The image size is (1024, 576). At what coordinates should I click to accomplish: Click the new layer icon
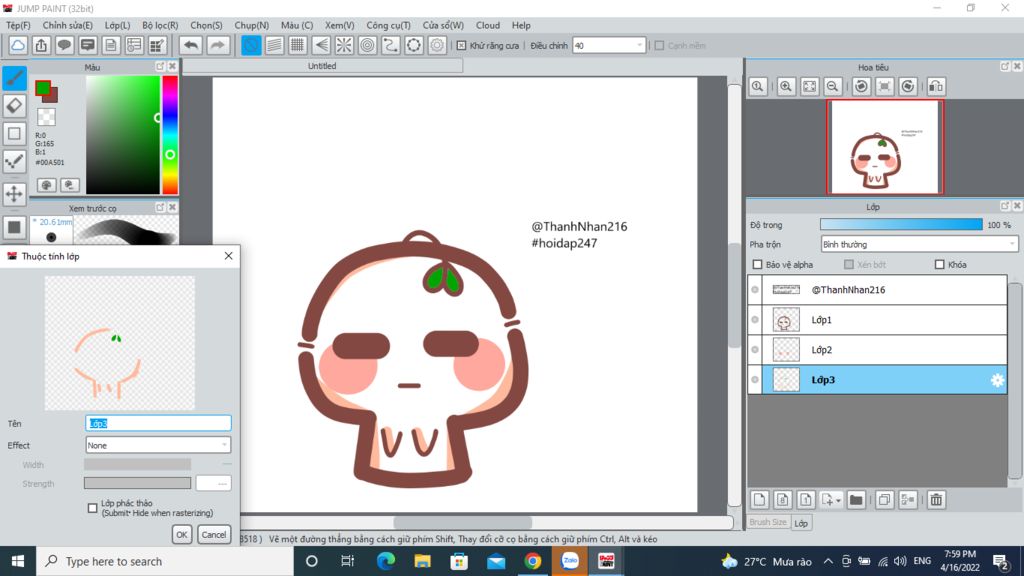click(759, 500)
